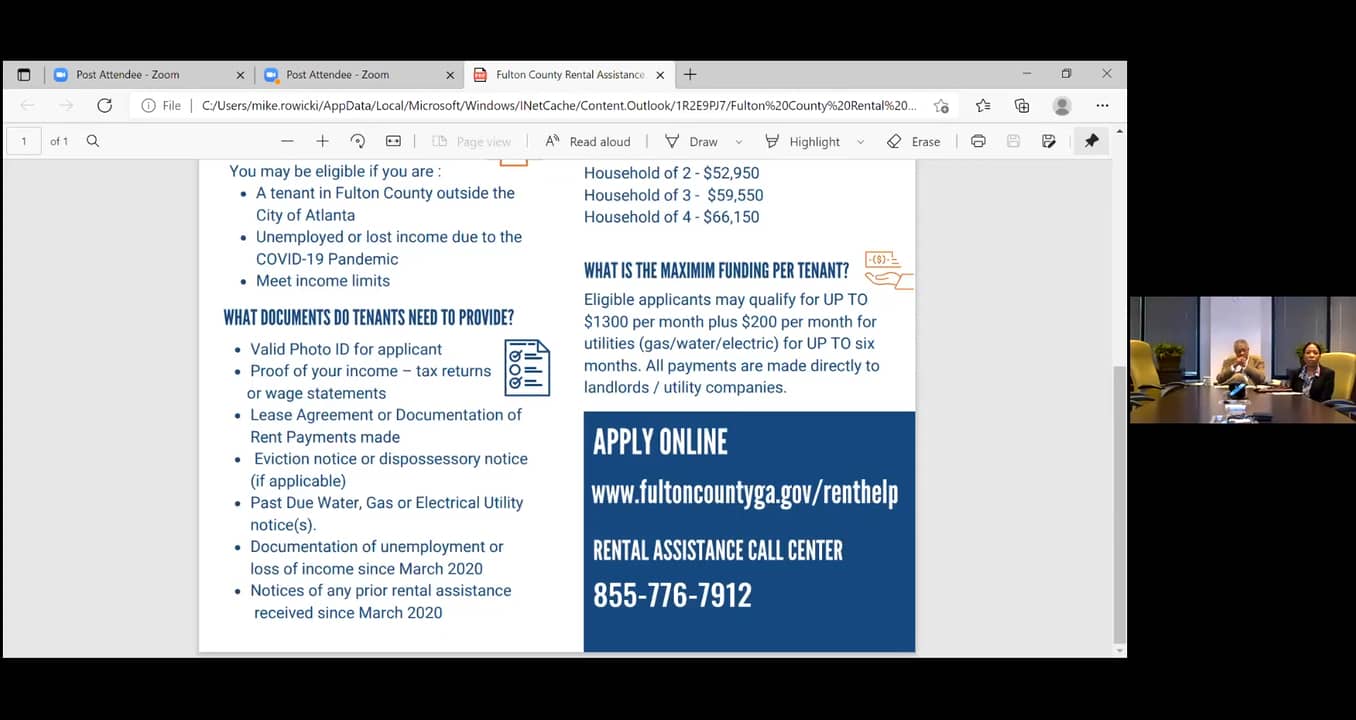Screen dimensions: 1356x720
Task: Click the Zoom participant video thumbnail
Action: point(1243,359)
